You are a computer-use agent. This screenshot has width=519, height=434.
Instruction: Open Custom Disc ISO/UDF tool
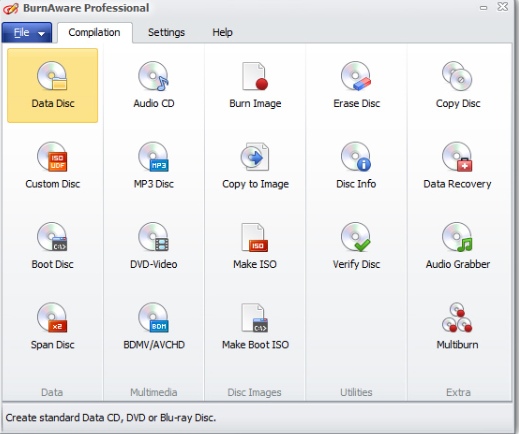[53, 166]
